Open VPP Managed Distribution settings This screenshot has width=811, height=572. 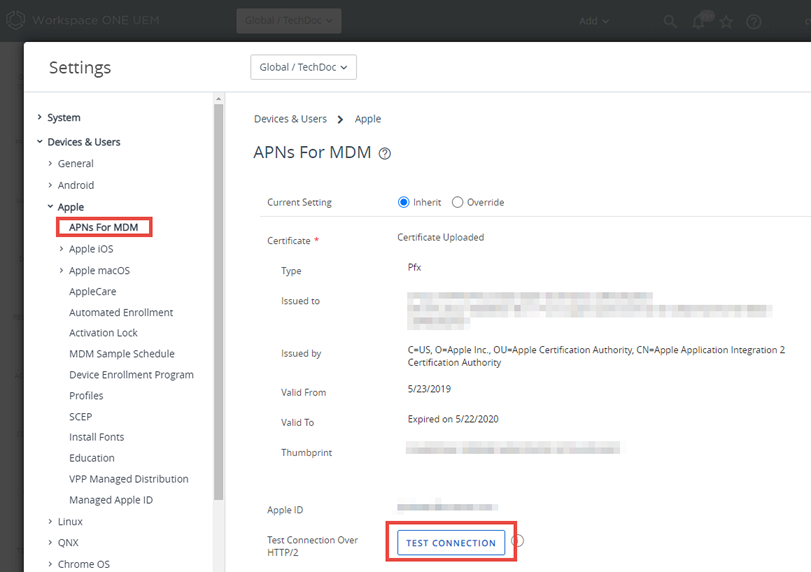[x=129, y=479]
